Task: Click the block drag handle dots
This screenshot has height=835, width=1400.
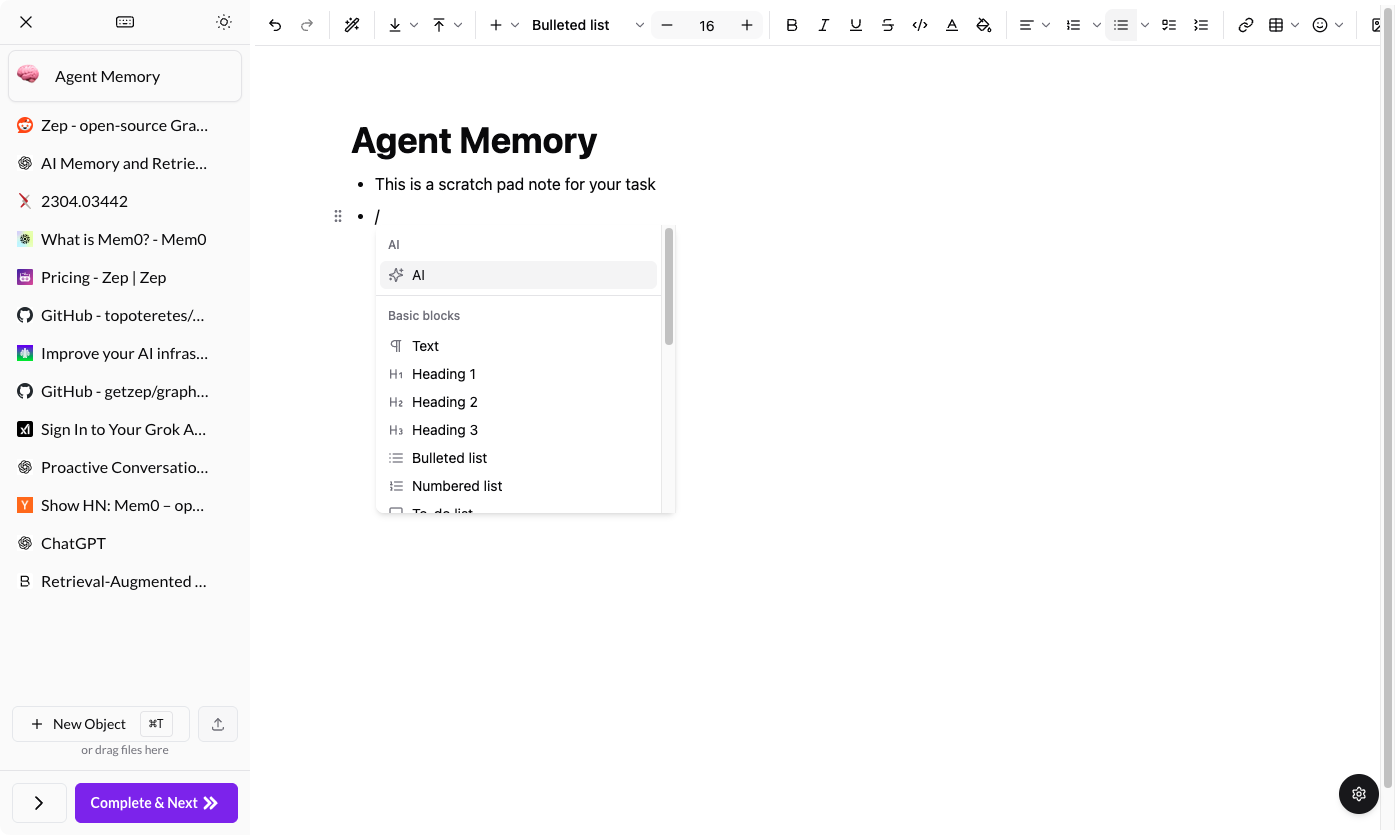Action: tap(338, 216)
